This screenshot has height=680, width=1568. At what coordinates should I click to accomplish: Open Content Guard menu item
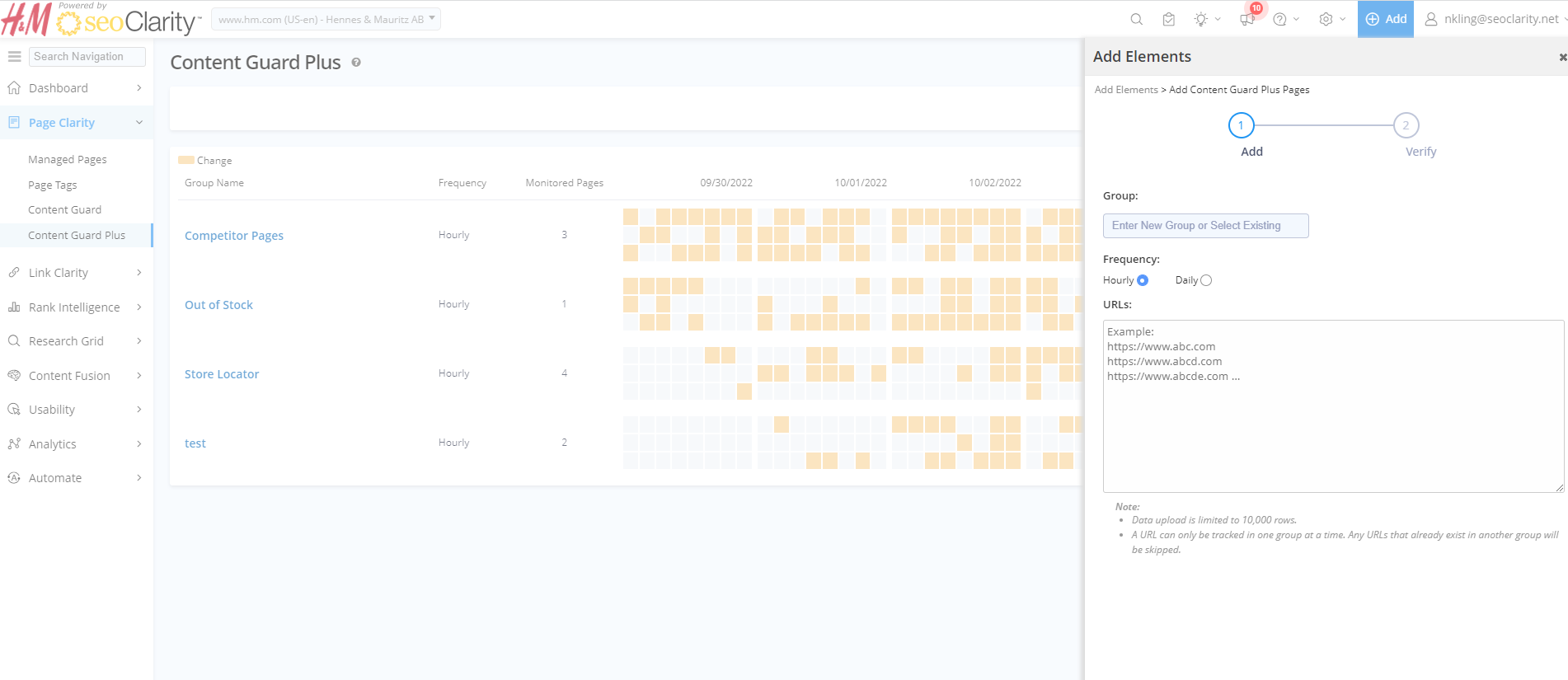point(65,210)
